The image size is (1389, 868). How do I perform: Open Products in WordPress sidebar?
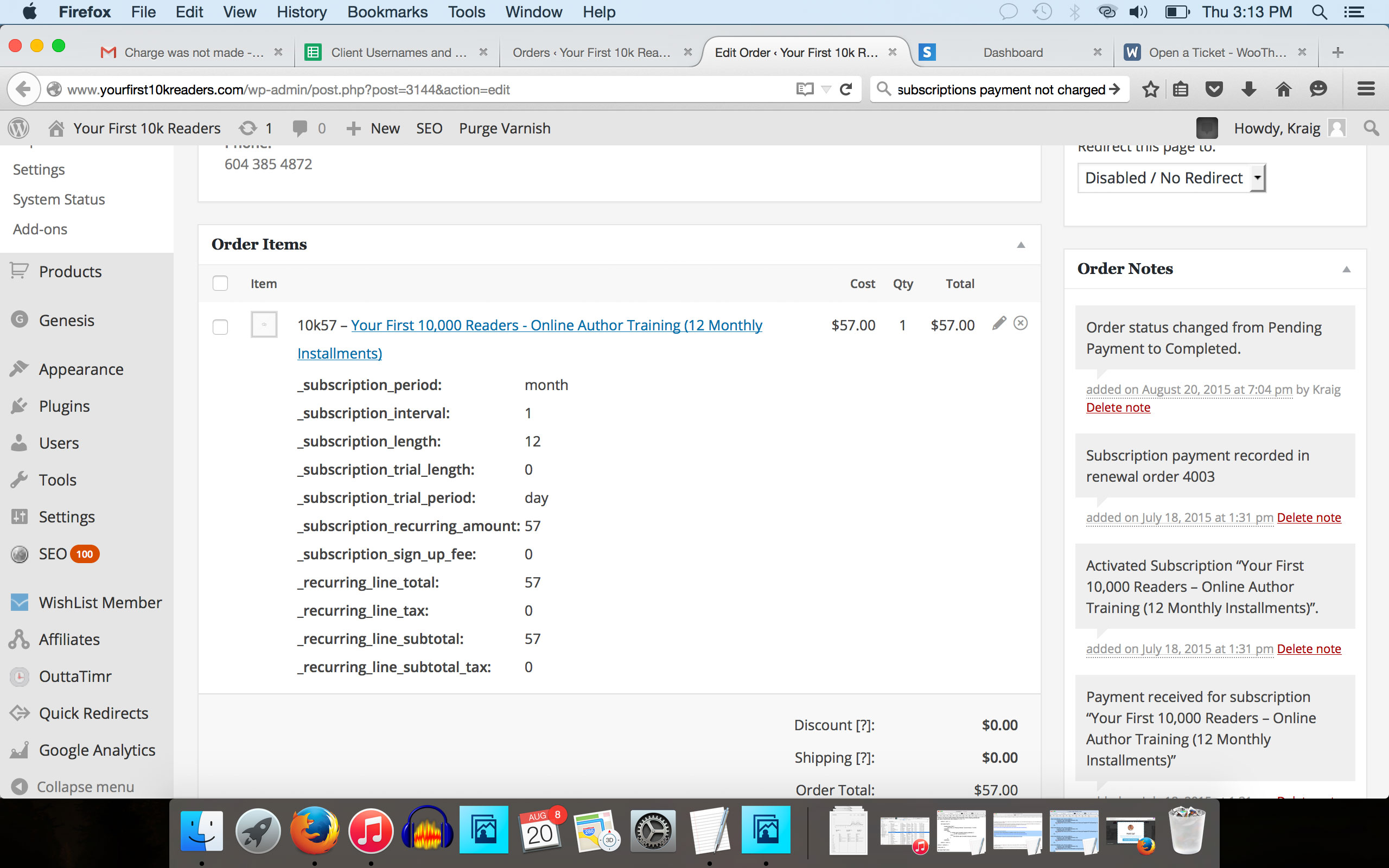click(70, 271)
